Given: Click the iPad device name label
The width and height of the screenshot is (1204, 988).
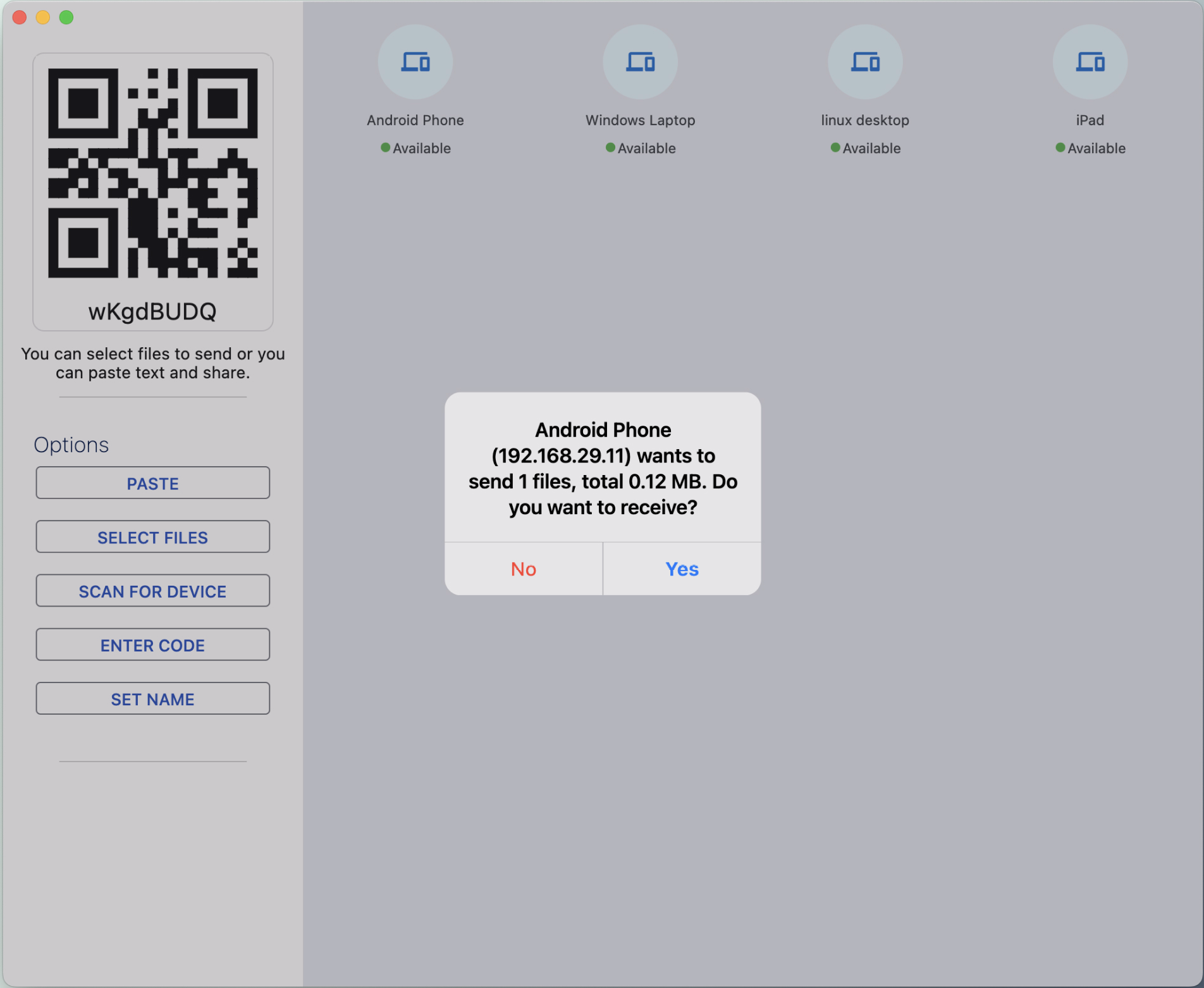Looking at the screenshot, I should point(1090,120).
